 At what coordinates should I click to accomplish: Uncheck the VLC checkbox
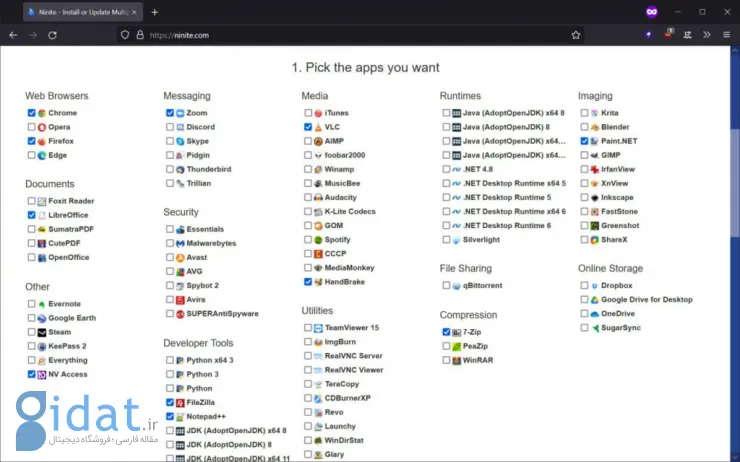tap(308, 127)
